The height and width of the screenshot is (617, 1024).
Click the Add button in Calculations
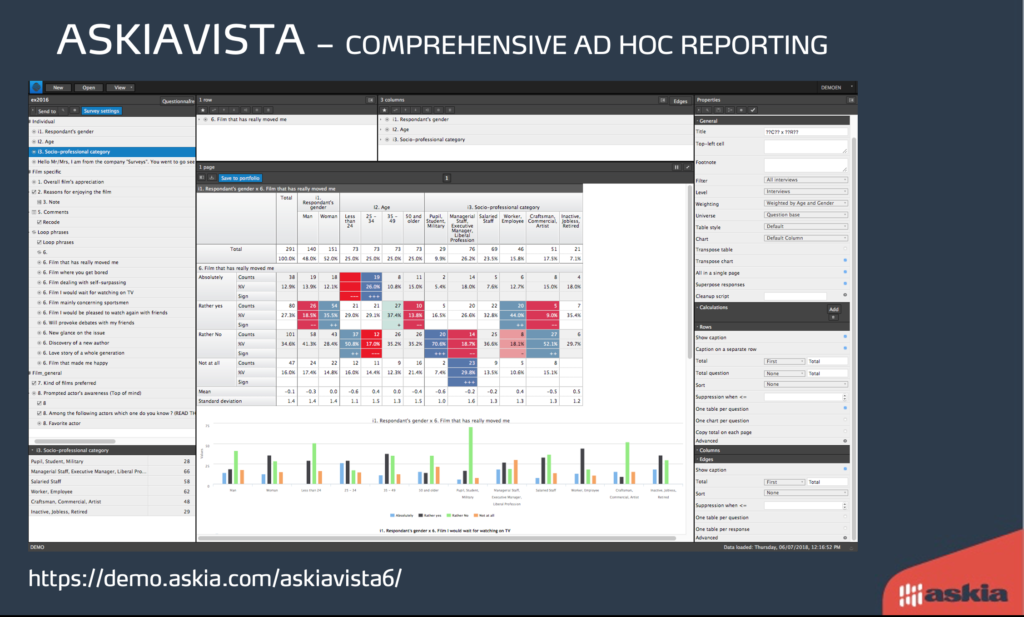pos(834,309)
